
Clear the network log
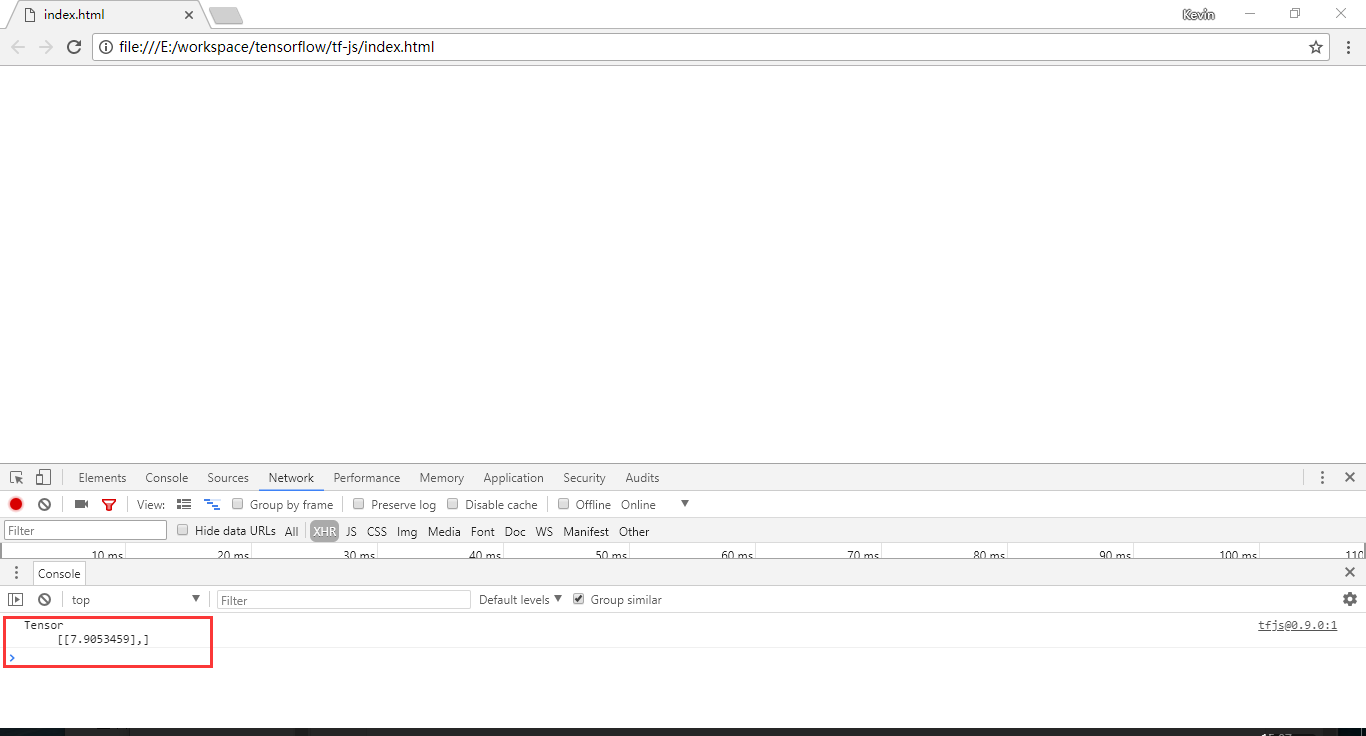click(x=44, y=505)
